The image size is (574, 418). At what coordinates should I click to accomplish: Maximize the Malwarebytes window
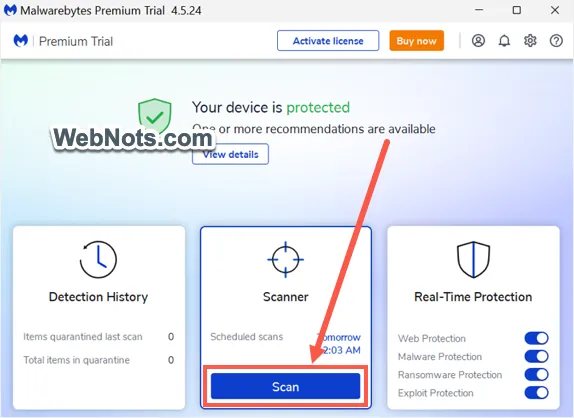[517, 10]
